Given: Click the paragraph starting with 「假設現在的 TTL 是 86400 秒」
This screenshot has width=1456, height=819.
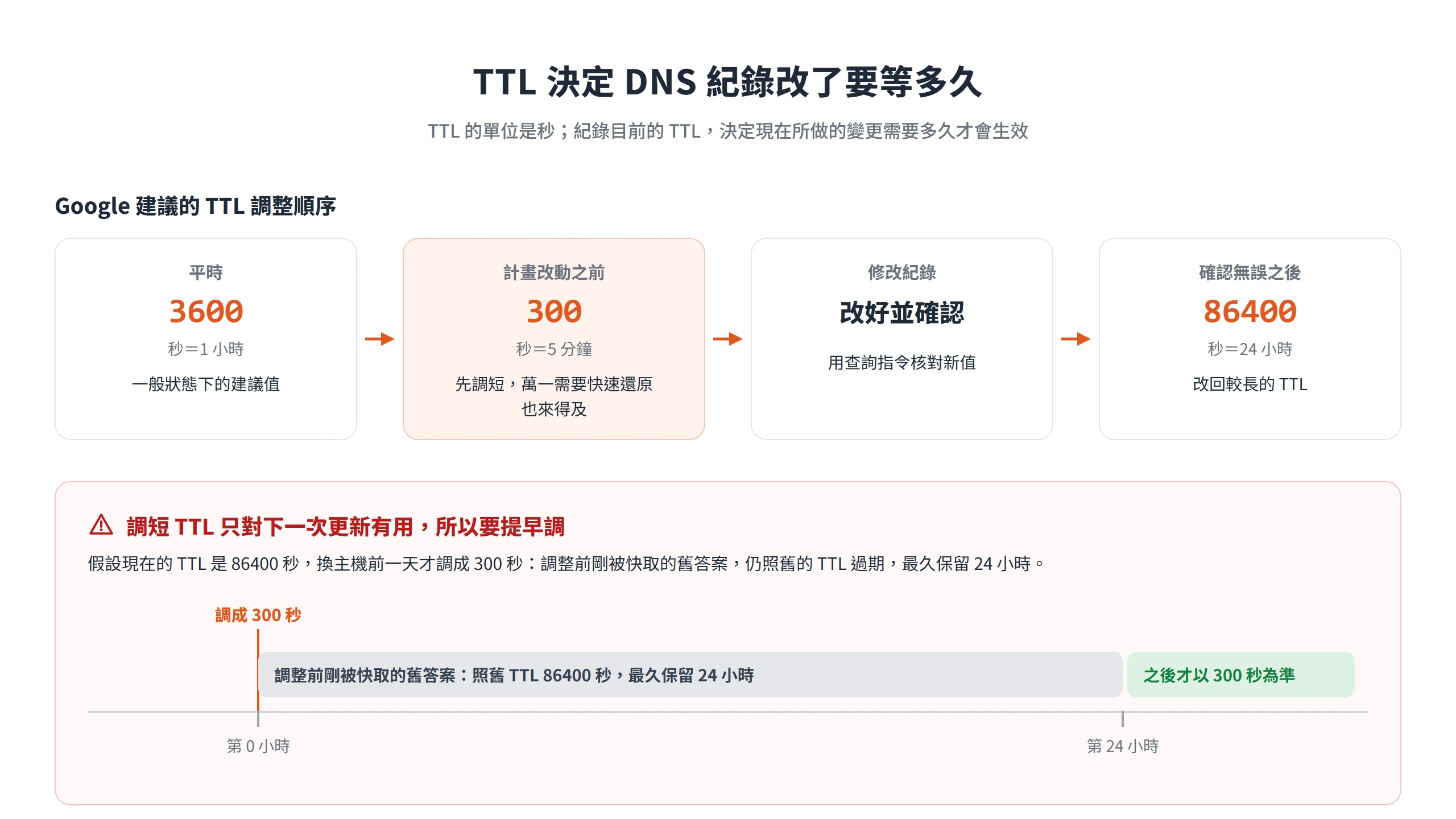Looking at the screenshot, I should pos(566,564).
